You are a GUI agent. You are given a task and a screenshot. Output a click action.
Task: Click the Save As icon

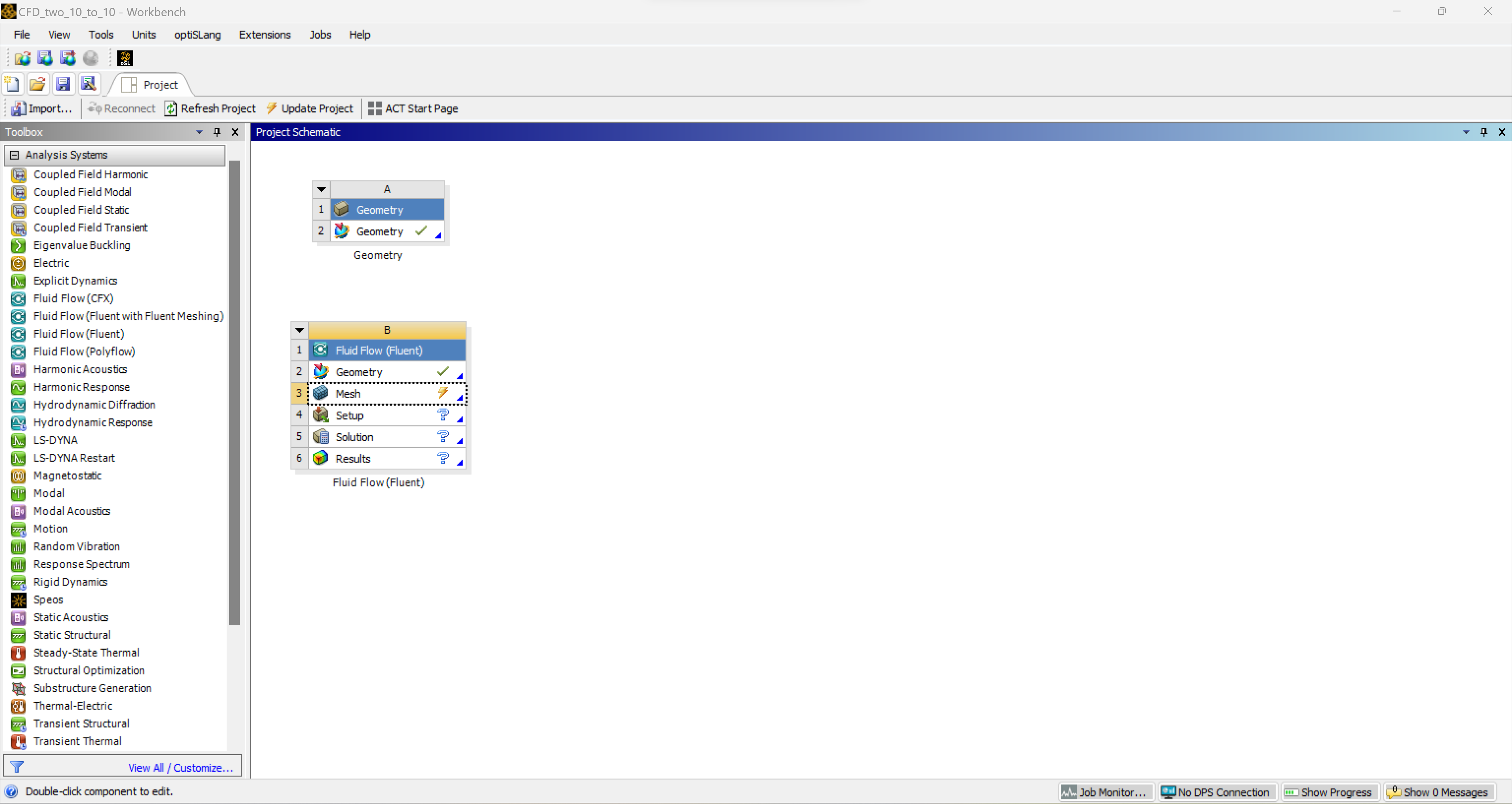[x=88, y=85]
